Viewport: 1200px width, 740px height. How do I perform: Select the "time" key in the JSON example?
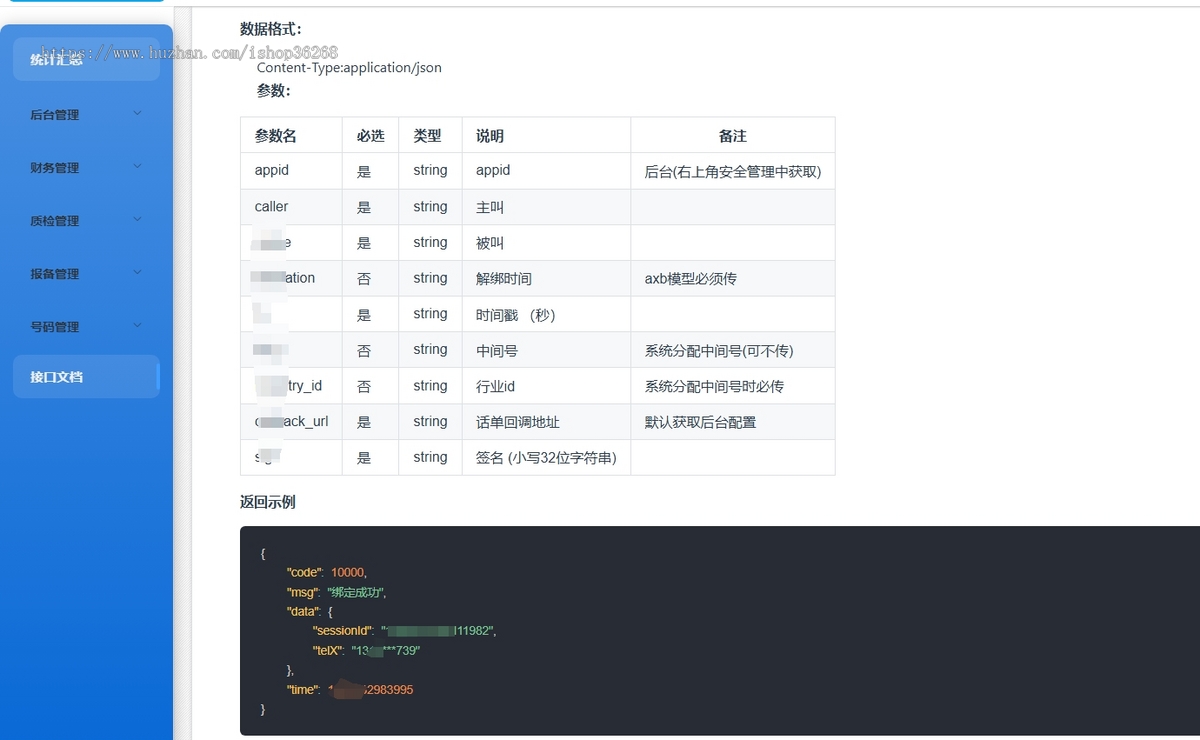pyautogui.click(x=304, y=690)
